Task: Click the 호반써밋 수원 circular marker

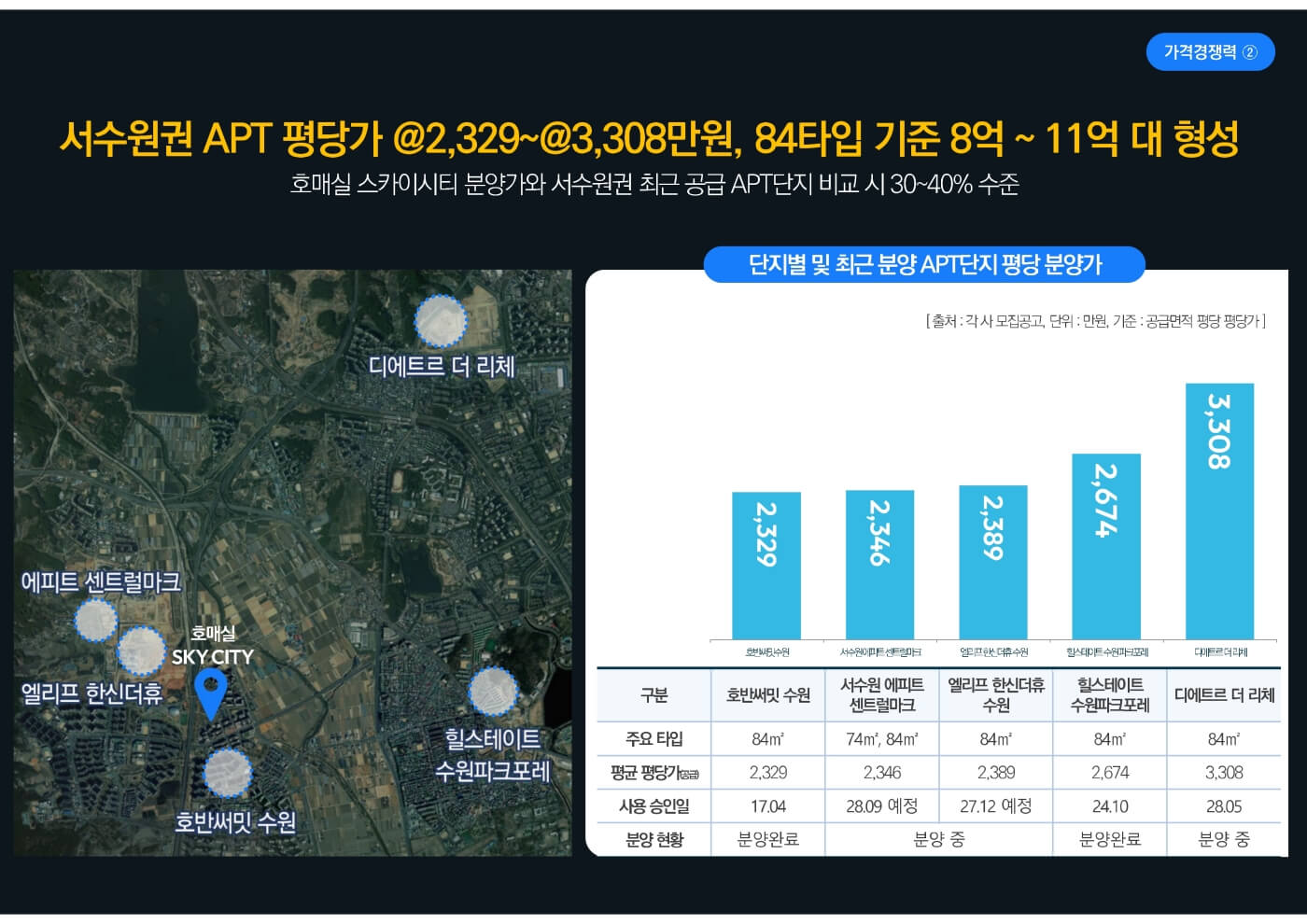Action: click(227, 771)
